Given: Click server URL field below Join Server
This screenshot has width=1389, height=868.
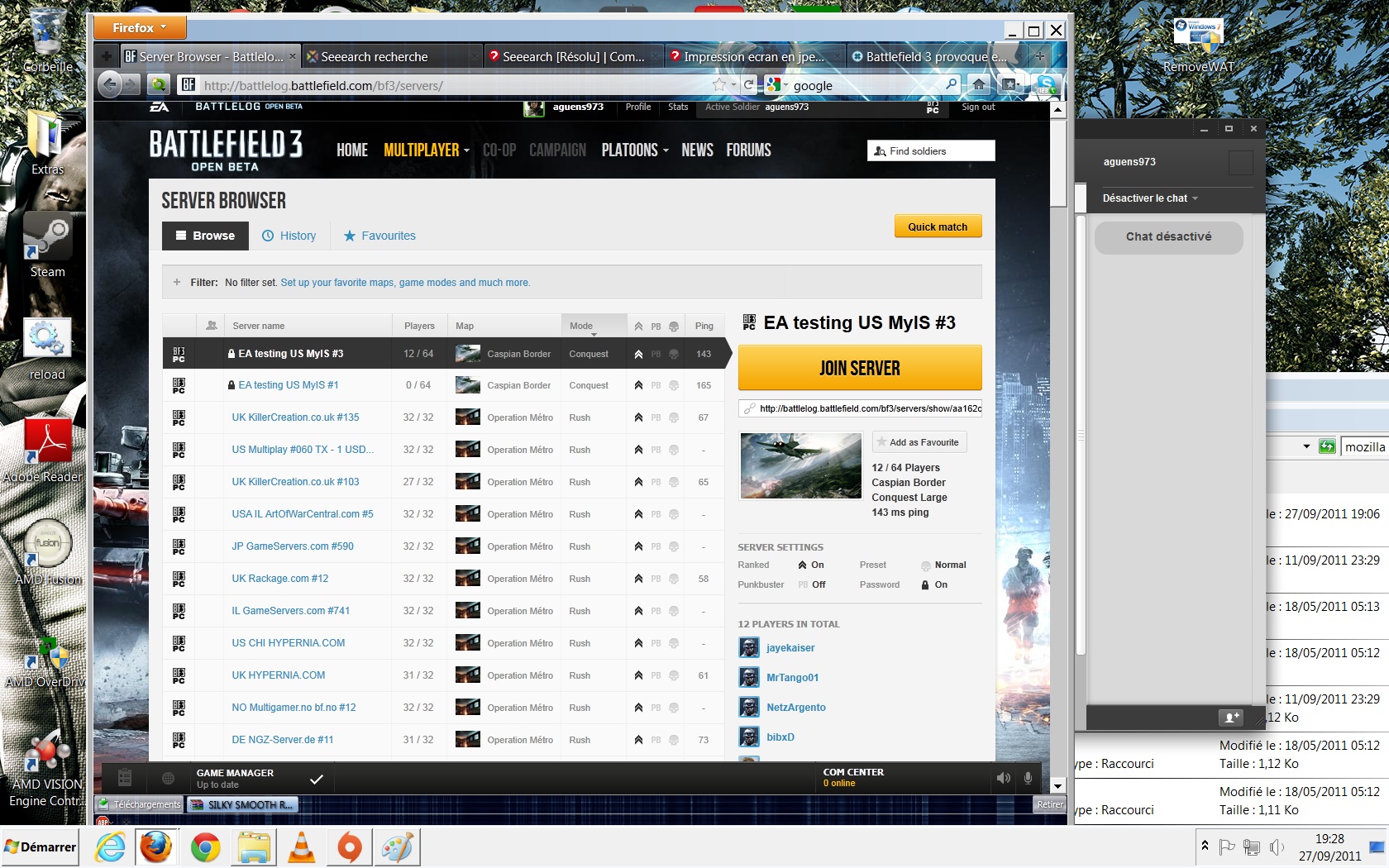Looking at the screenshot, I should coord(860,408).
